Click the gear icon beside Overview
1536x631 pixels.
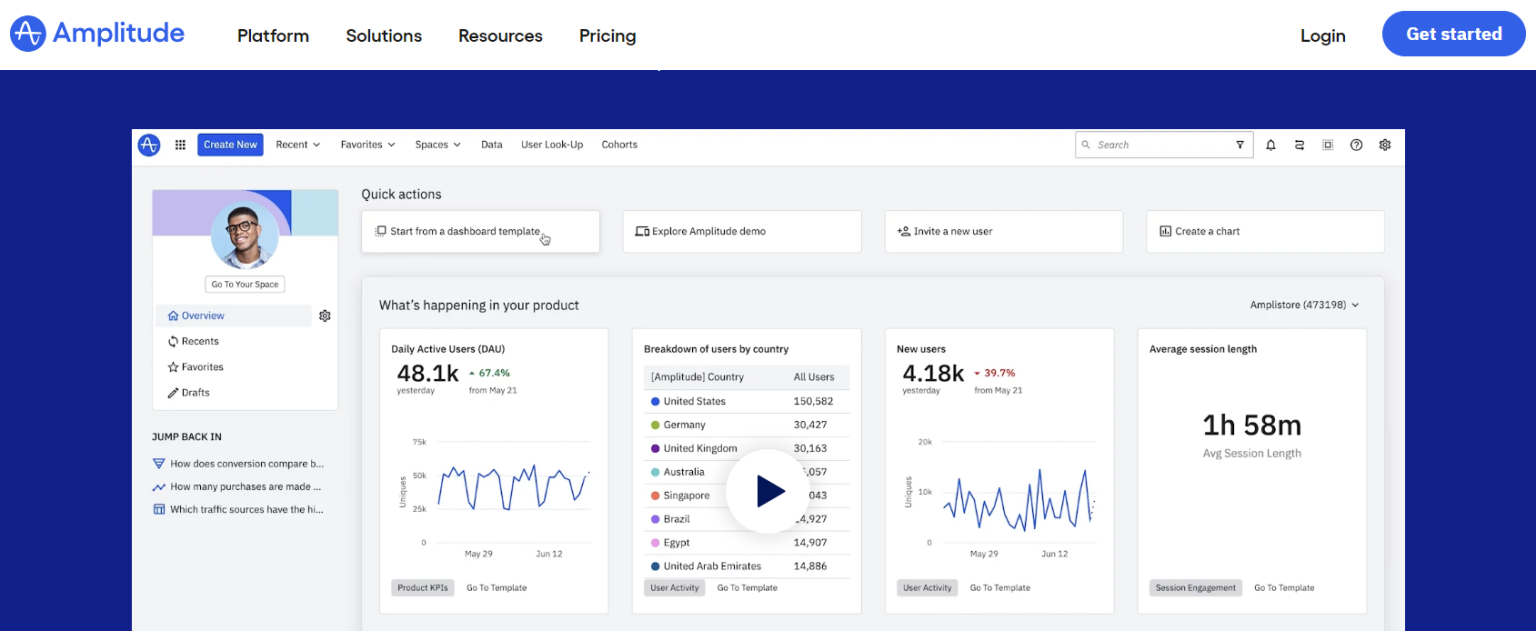[324, 315]
